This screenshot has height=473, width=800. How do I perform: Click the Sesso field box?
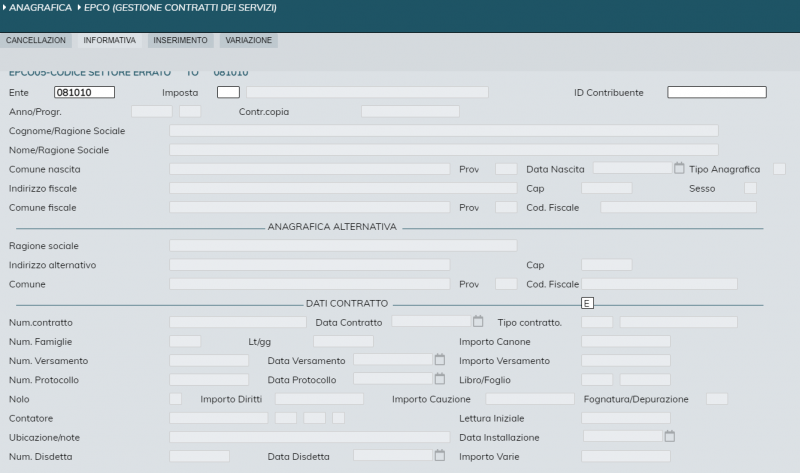coord(750,188)
